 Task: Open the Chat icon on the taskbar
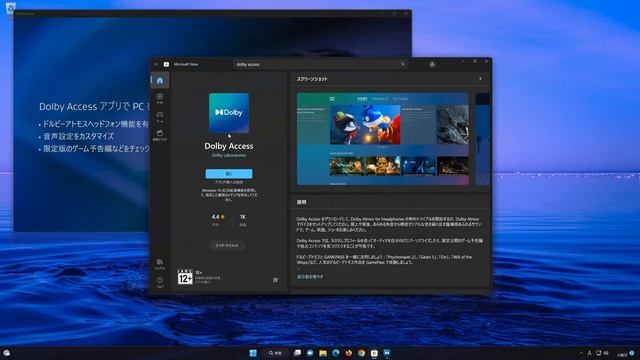pos(310,353)
